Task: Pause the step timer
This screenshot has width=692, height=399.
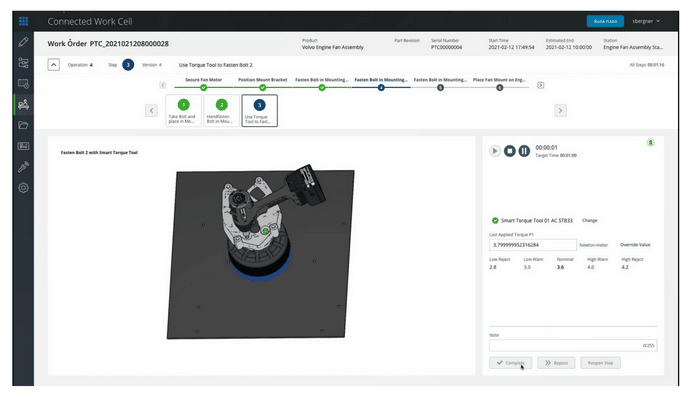Action: point(524,151)
